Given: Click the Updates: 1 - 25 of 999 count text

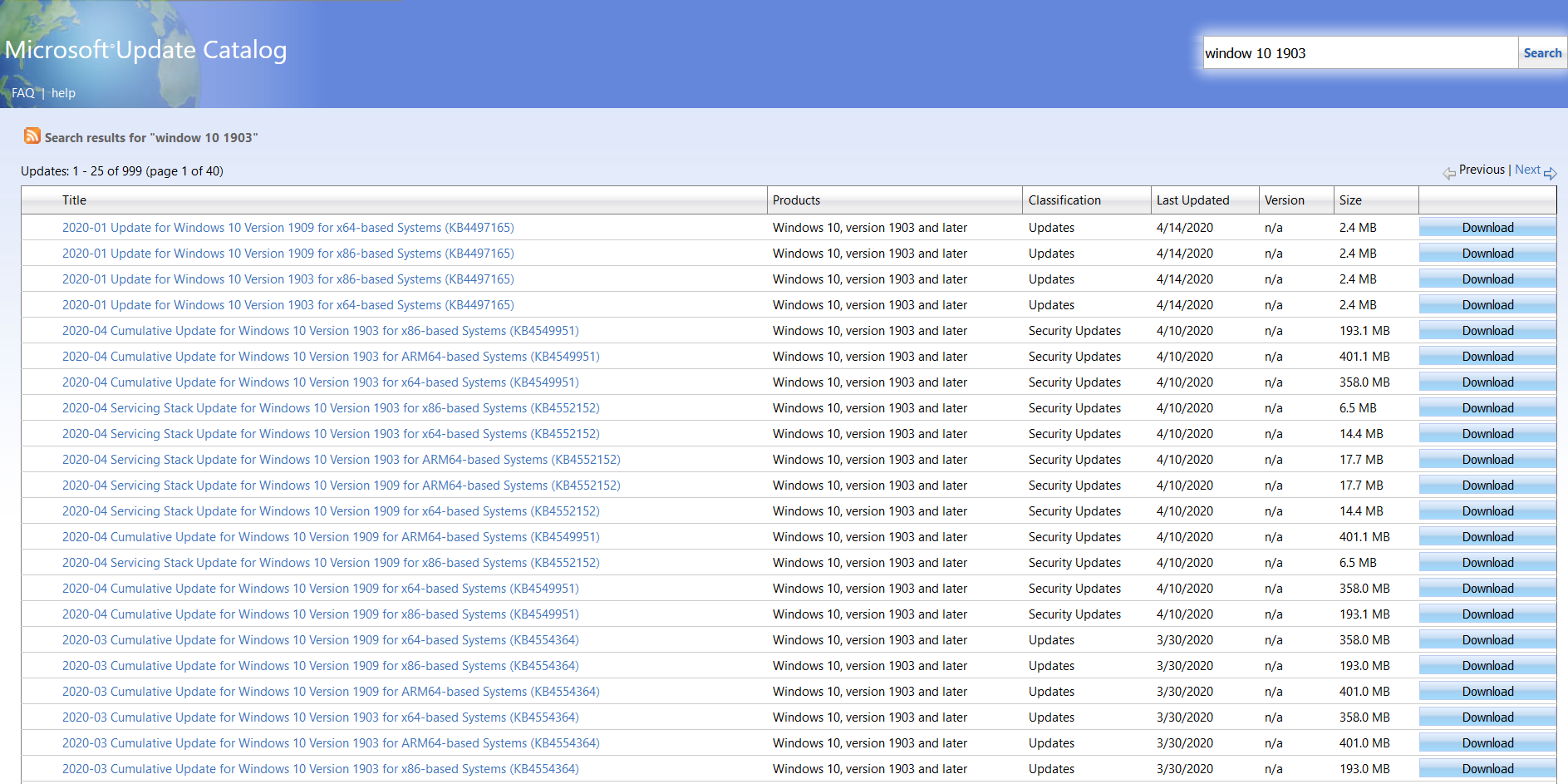Looking at the screenshot, I should (122, 171).
